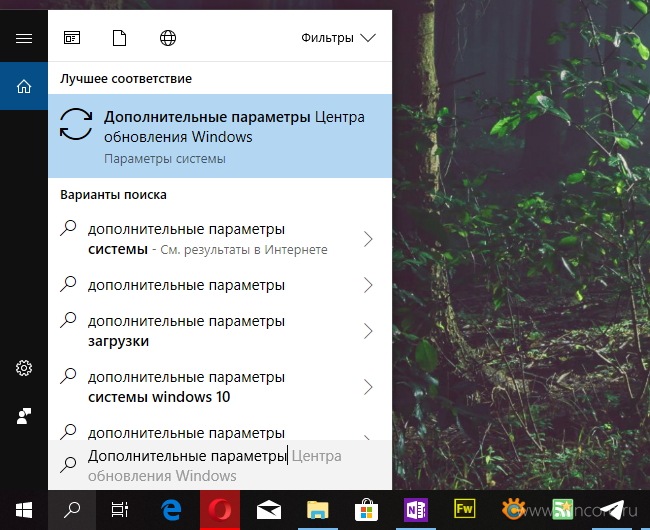Launch Opera browser from taskbar
Image resolution: width=650 pixels, height=530 pixels.
pos(220,510)
